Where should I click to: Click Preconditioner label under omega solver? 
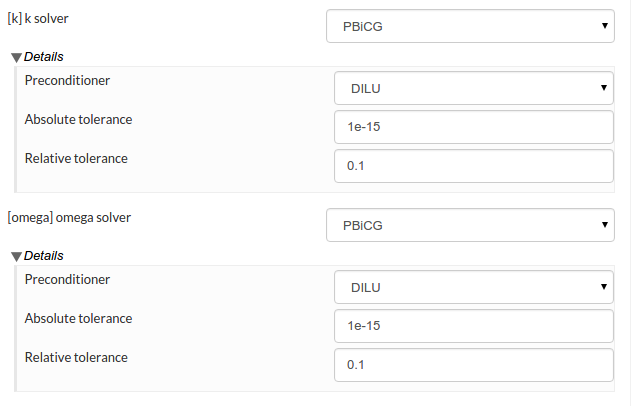pyautogui.click(x=67, y=280)
